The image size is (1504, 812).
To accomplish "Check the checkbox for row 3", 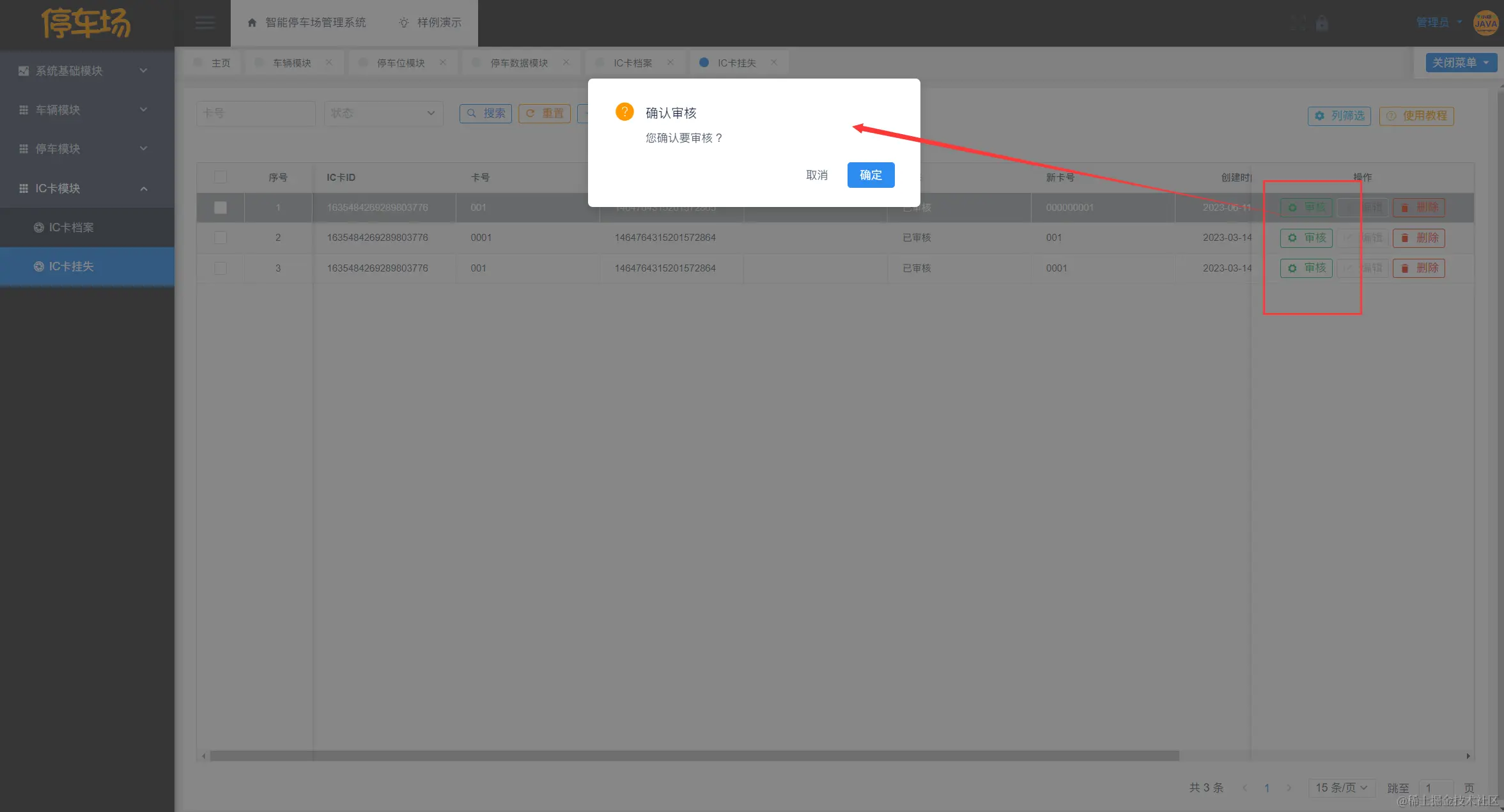I will tap(221, 268).
